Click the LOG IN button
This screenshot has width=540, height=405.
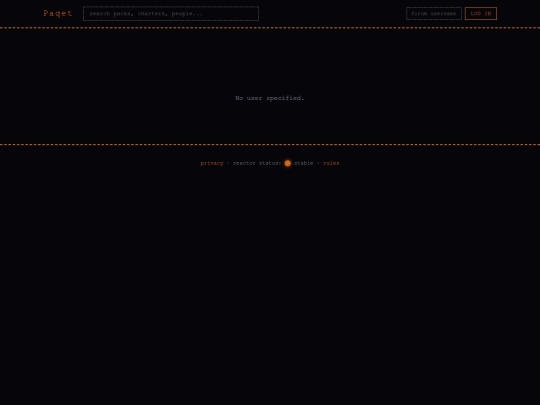481,13
